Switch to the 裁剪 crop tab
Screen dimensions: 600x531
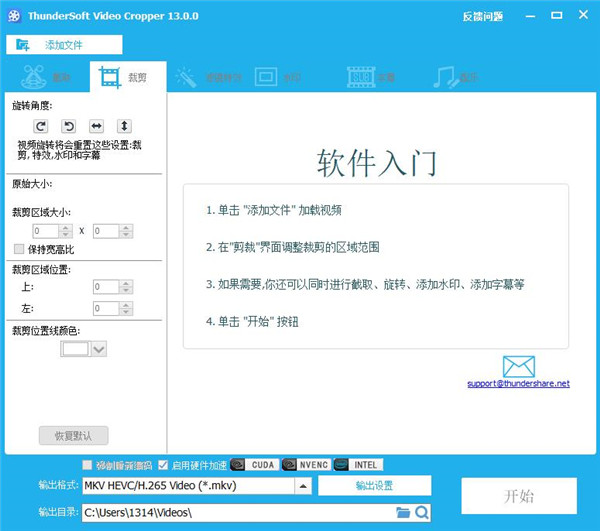pyautogui.click(x=126, y=77)
